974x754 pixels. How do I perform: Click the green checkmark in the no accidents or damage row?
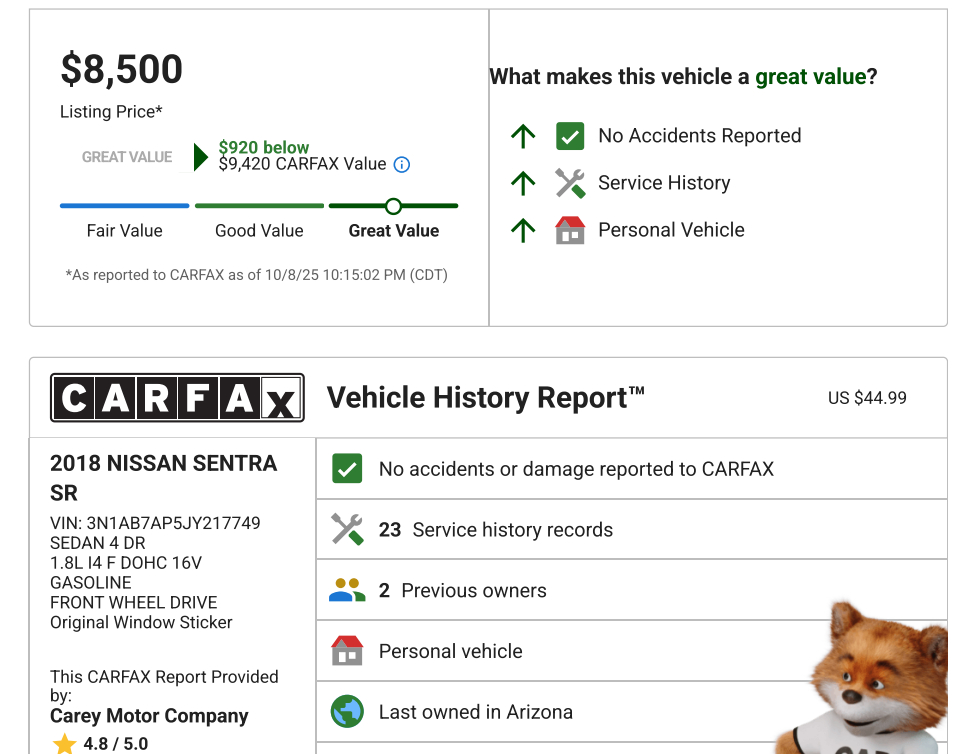347,469
